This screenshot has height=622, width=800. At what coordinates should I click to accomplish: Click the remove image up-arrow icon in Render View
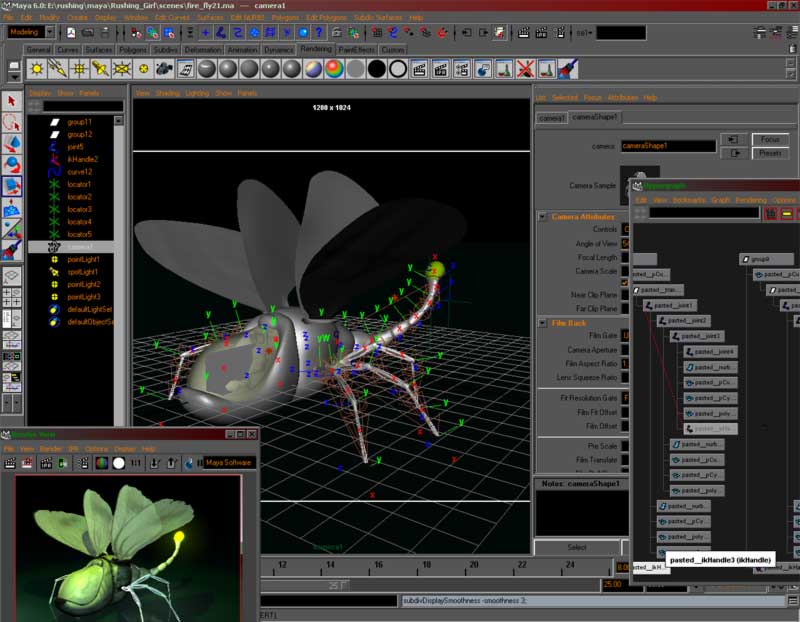(171, 463)
